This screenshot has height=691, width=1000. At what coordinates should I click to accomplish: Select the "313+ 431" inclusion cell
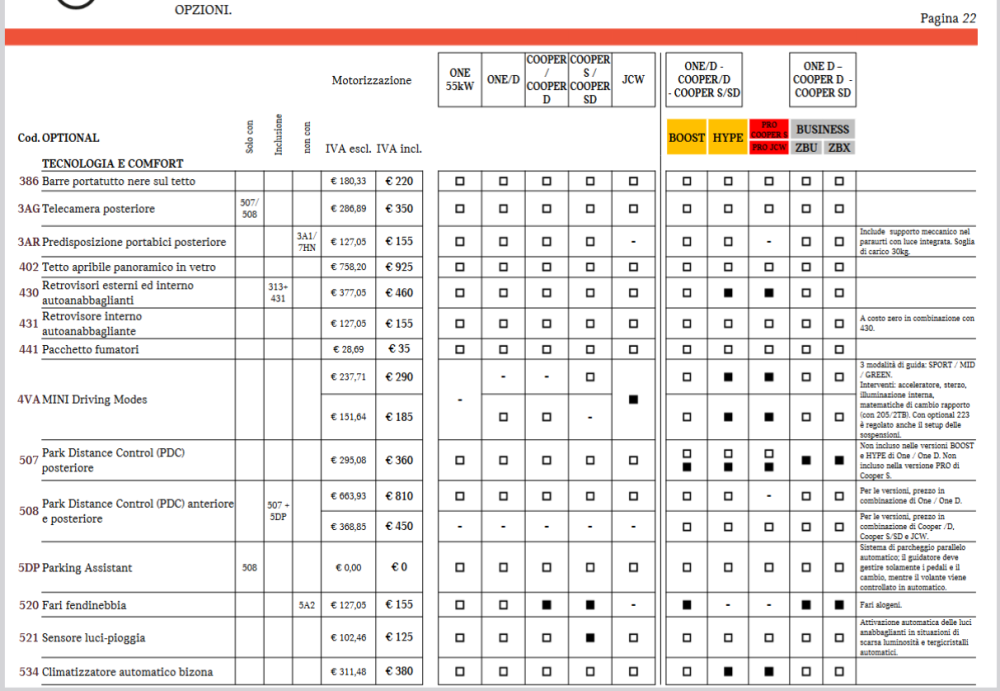tap(278, 293)
